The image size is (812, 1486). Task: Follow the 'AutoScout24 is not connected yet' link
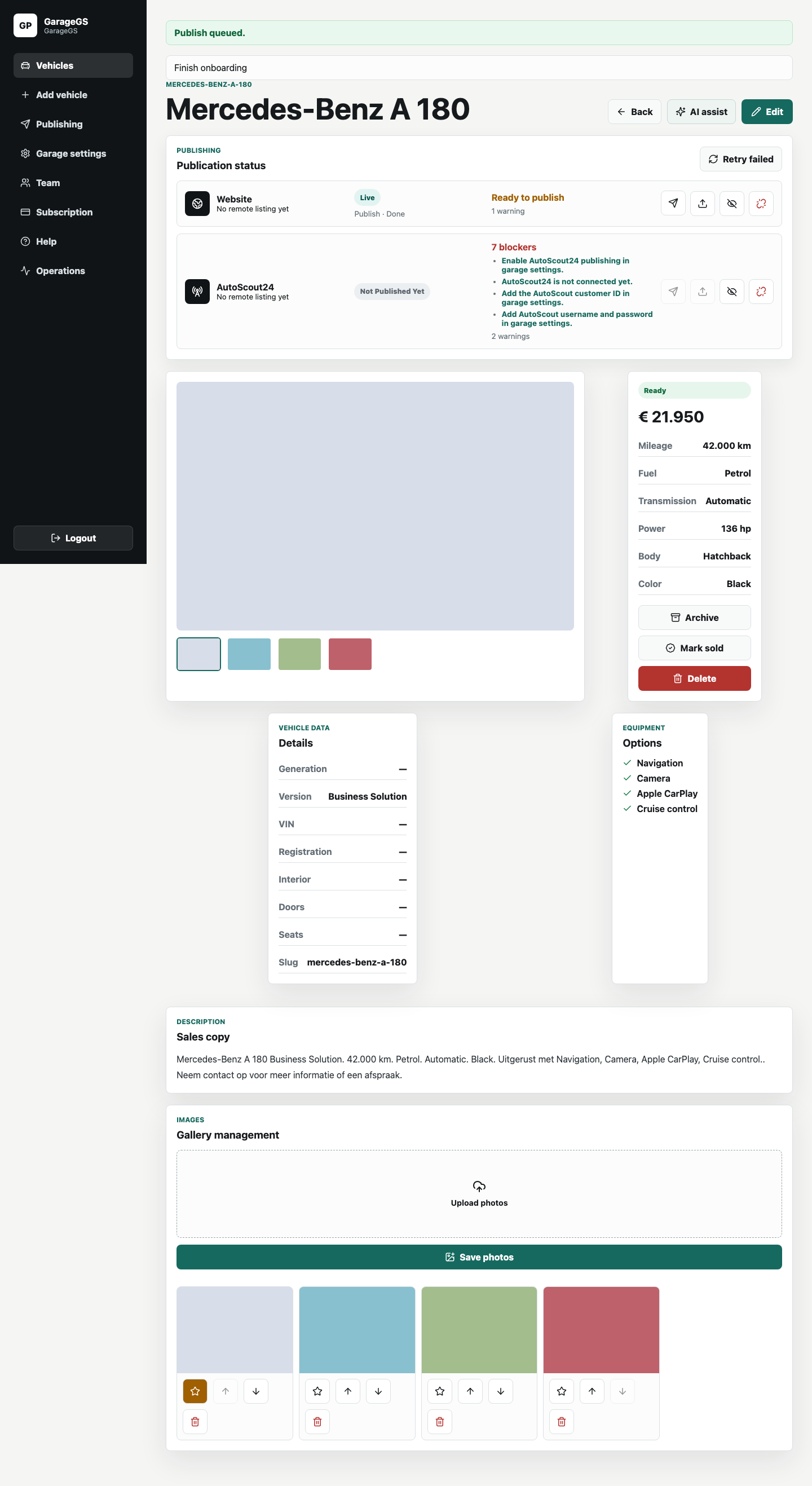click(x=567, y=281)
